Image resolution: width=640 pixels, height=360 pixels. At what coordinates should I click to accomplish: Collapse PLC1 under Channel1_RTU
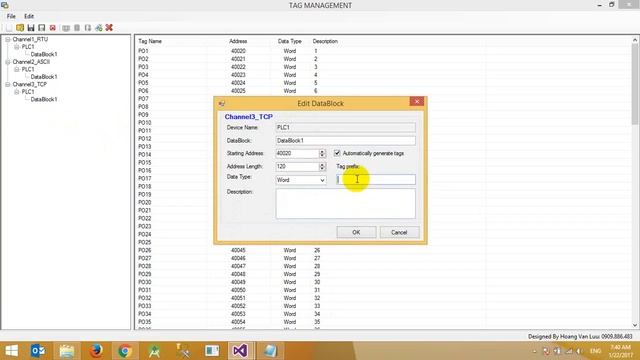[17, 47]
